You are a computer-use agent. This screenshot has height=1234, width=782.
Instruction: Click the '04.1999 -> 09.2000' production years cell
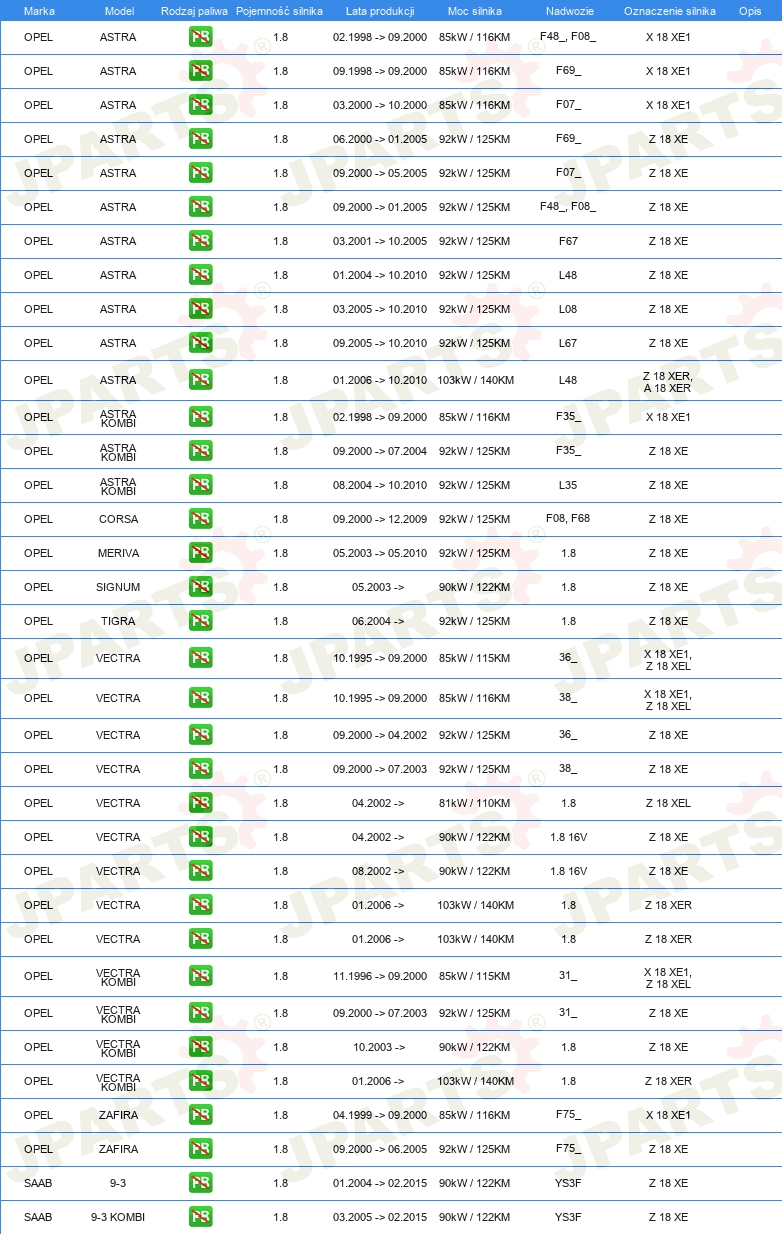pos(380,1115)
